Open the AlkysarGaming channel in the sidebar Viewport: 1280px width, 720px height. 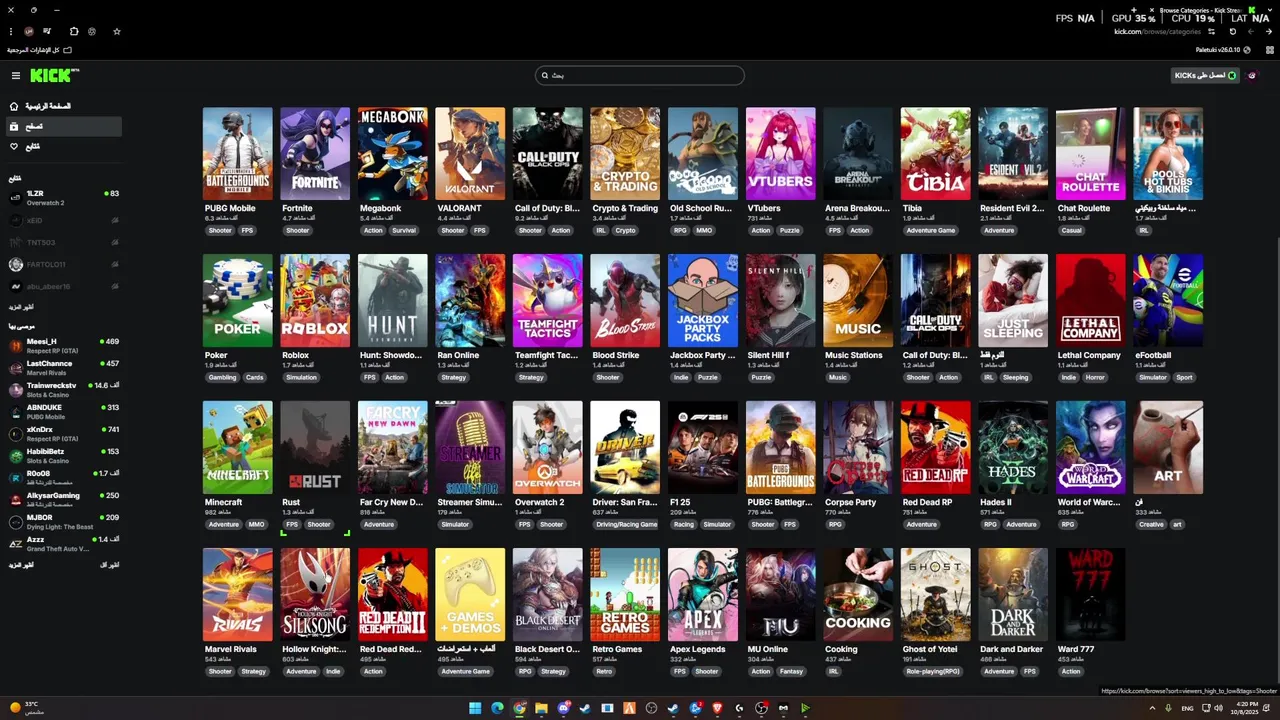(x=64, y=499)
